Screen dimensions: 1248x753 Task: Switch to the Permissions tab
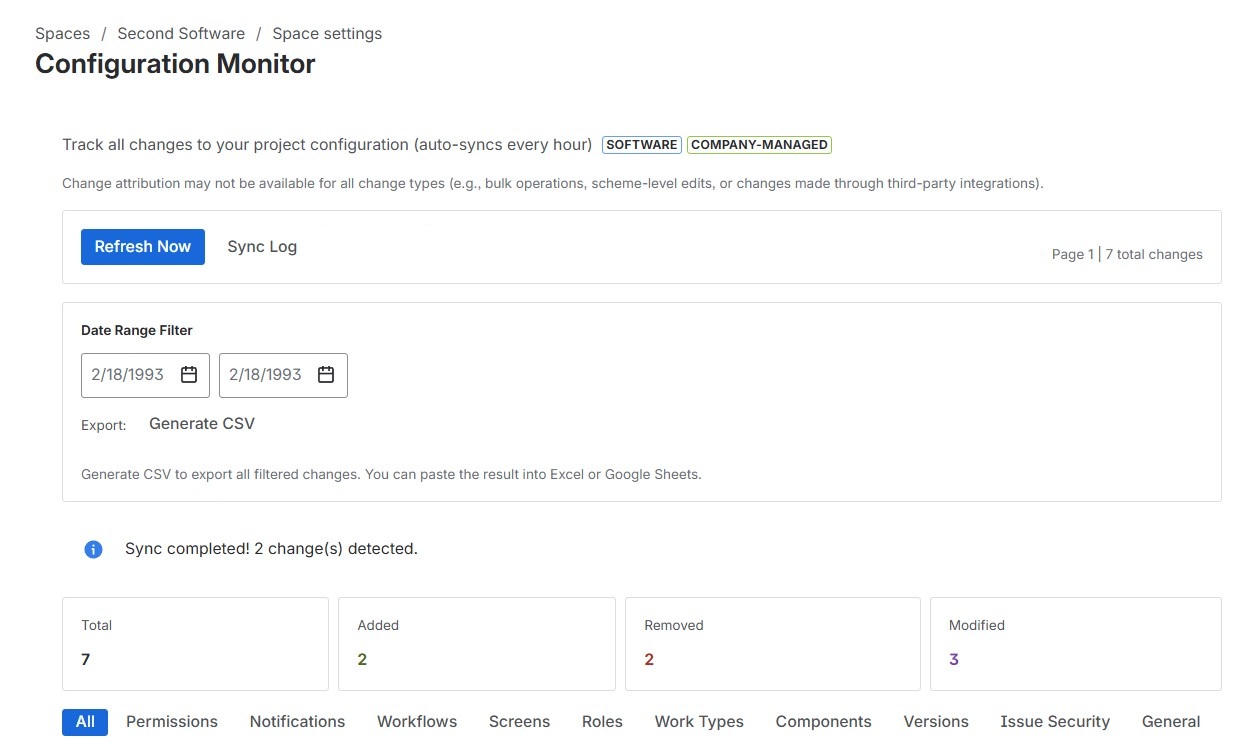[171, 721]
